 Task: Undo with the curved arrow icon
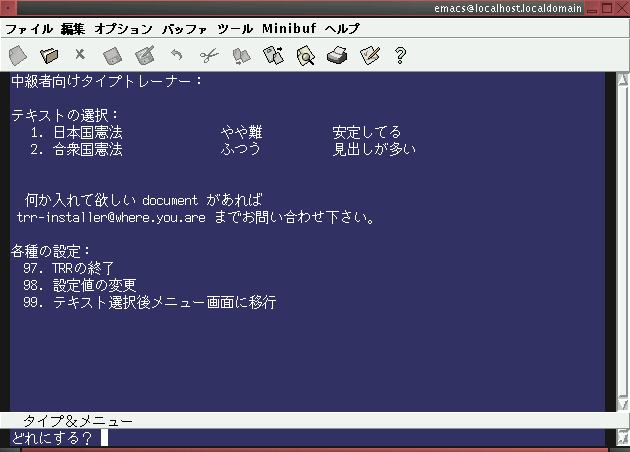177,54
